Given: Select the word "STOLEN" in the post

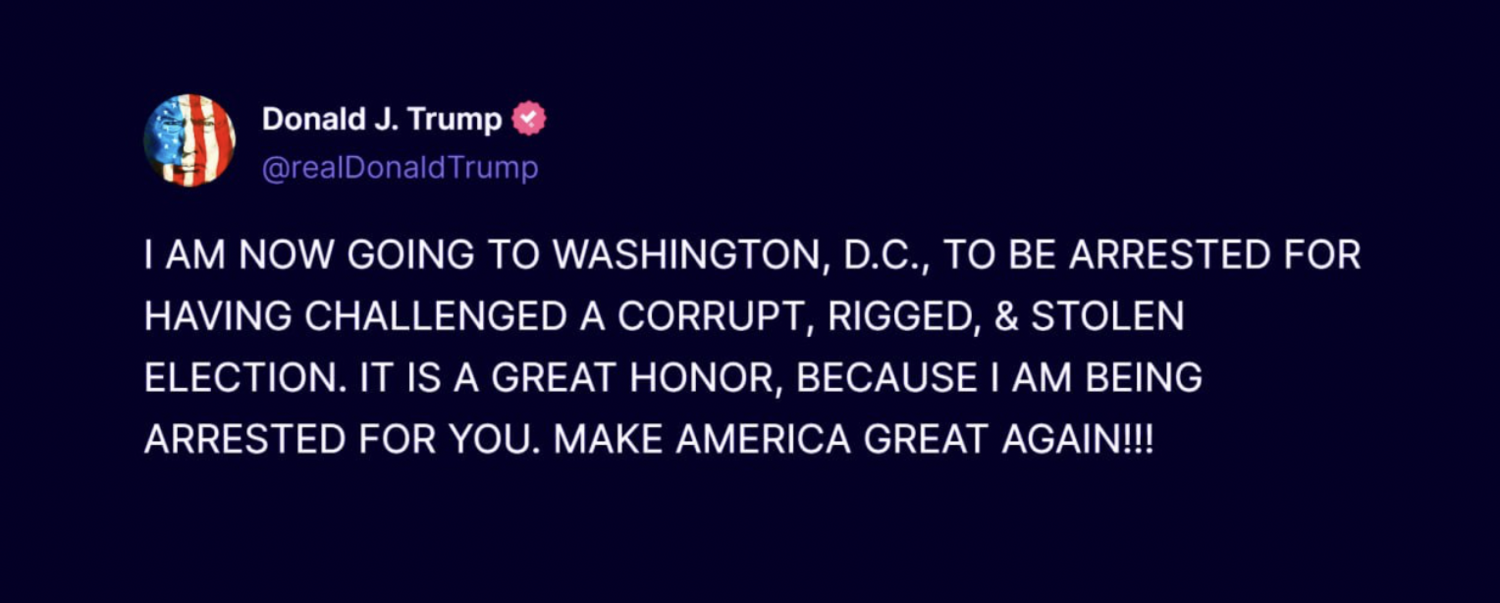Looking at the screenshot, I should coord(1107,317).
